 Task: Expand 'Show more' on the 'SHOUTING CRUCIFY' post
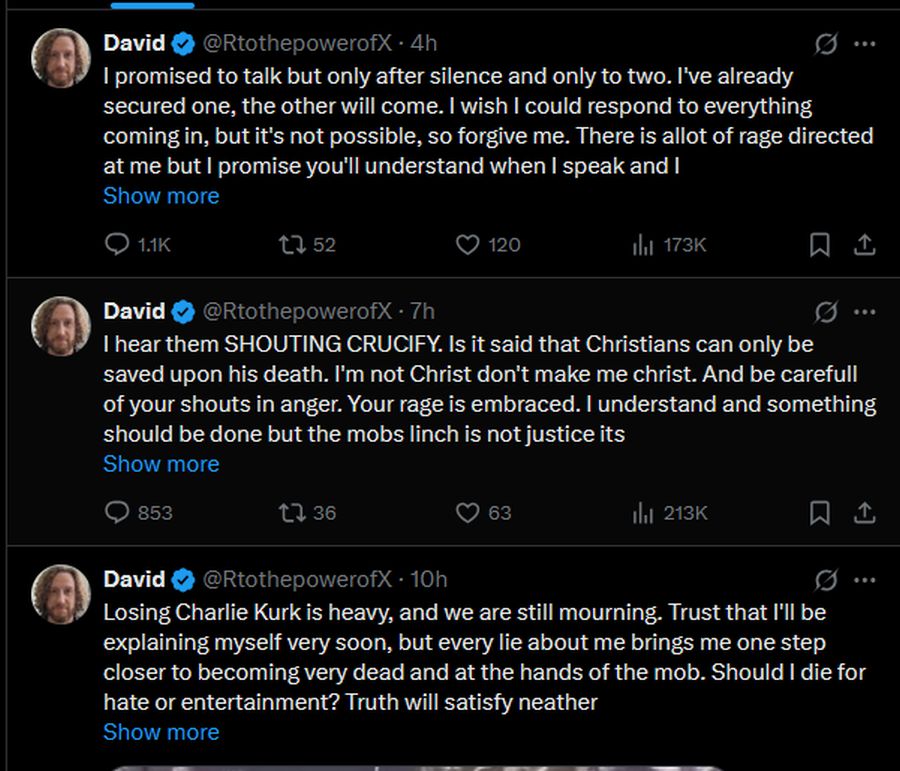click(x=161, y=464)
